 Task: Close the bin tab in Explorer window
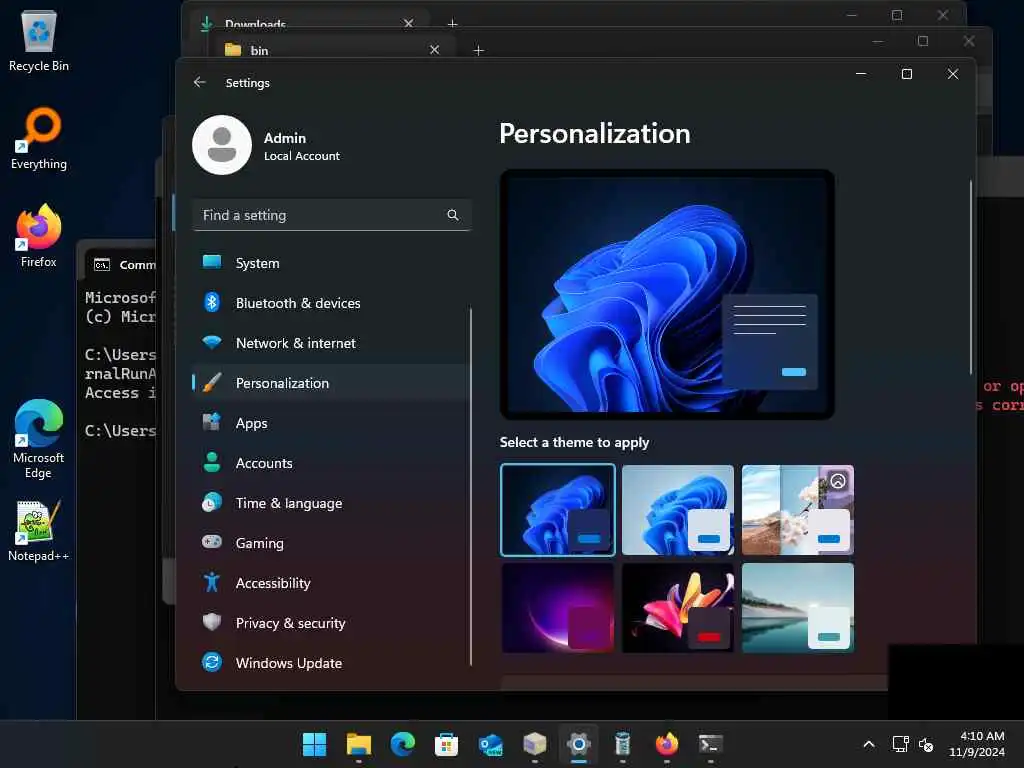click(x=434, y=50)
